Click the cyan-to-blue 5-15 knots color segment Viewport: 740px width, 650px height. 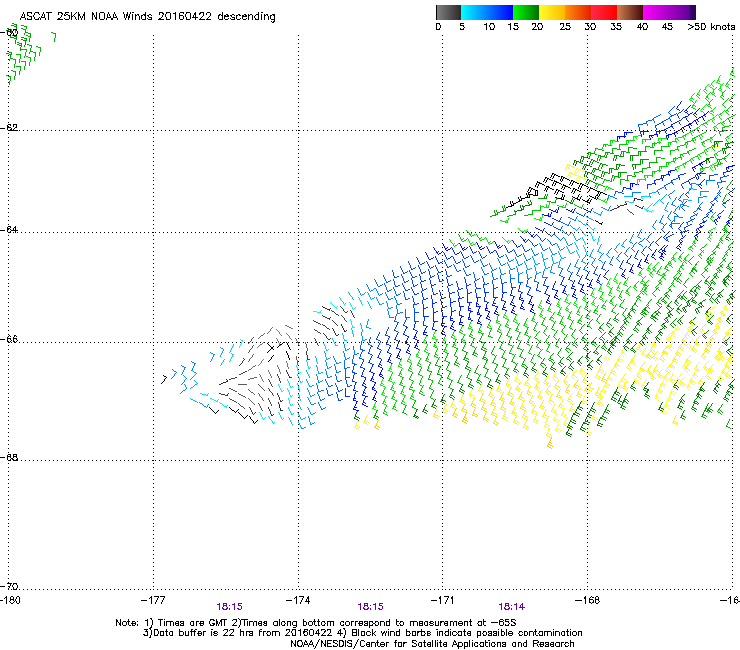tap(487, 12)
